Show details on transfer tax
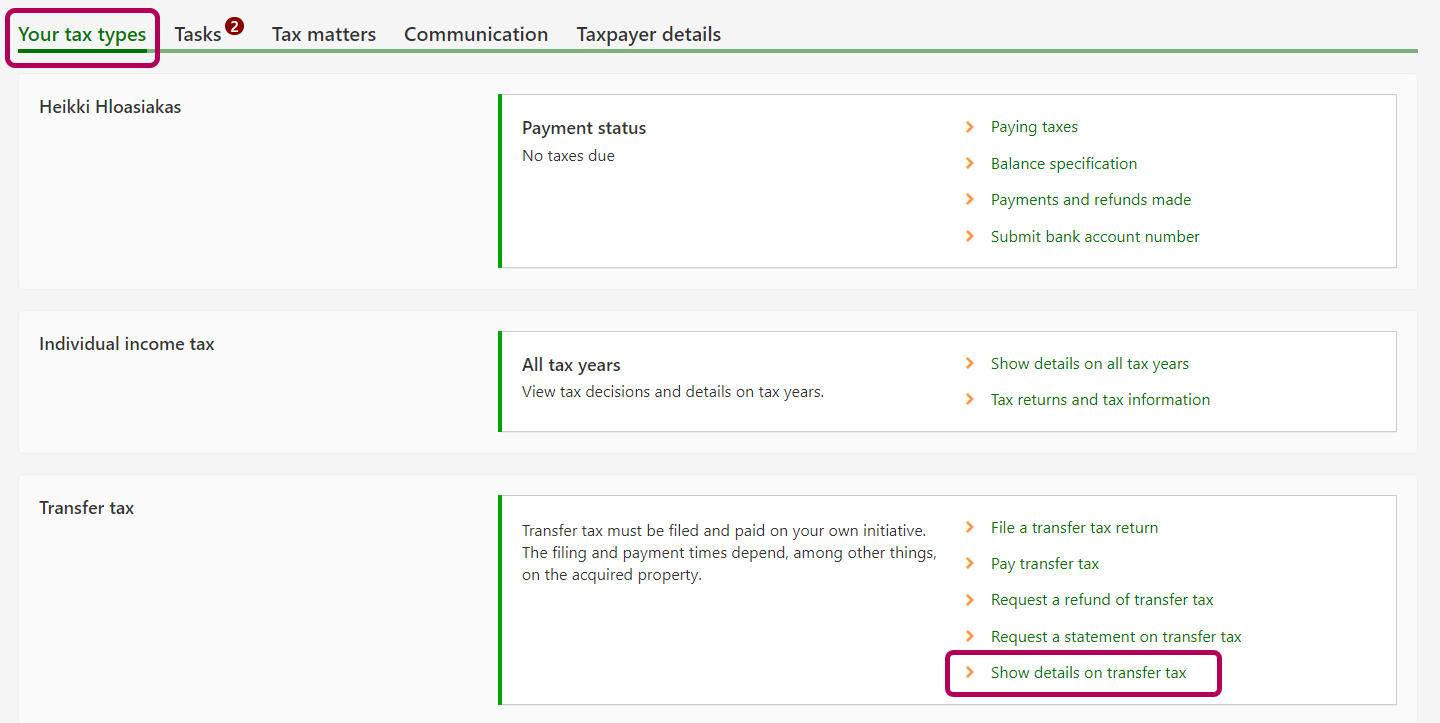Image resolution: width=1440 pixels, height=723 pixels. [x=1088, y=673]
